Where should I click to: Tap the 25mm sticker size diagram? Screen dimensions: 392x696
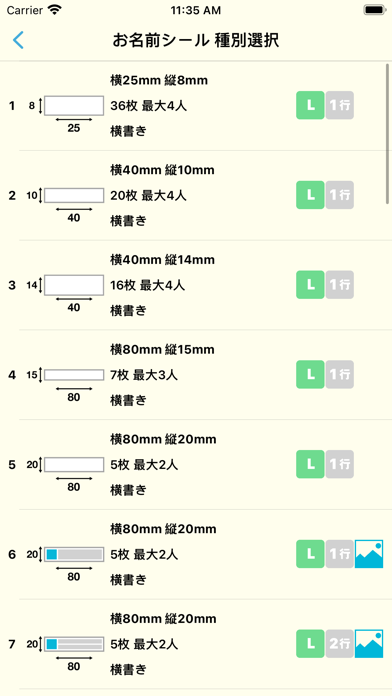coord(65,114)
